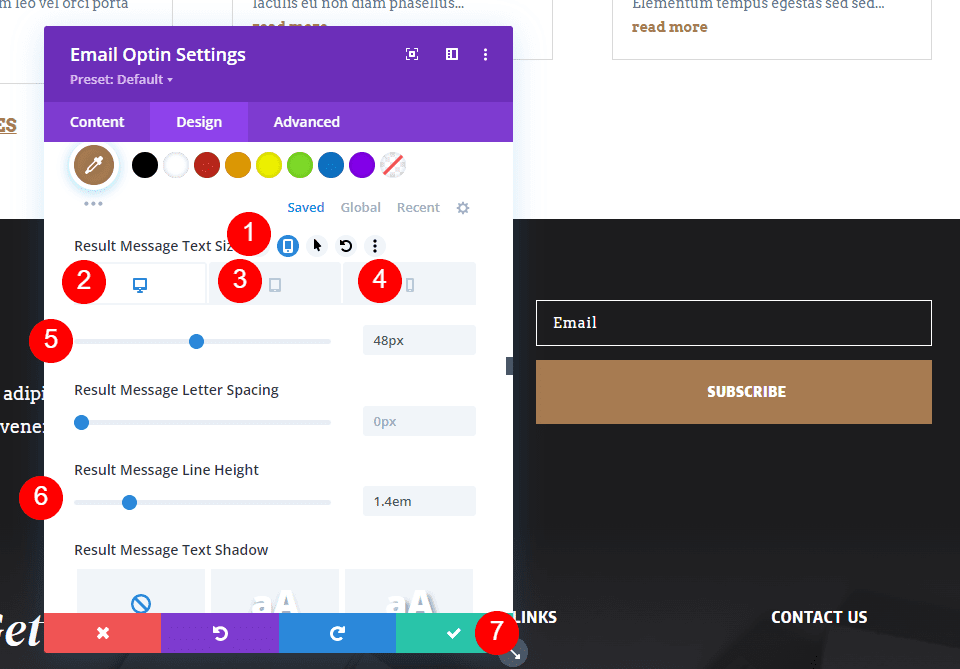Open the color management gear icon
Screen dimensions: 960x669
tap(462, 207)
